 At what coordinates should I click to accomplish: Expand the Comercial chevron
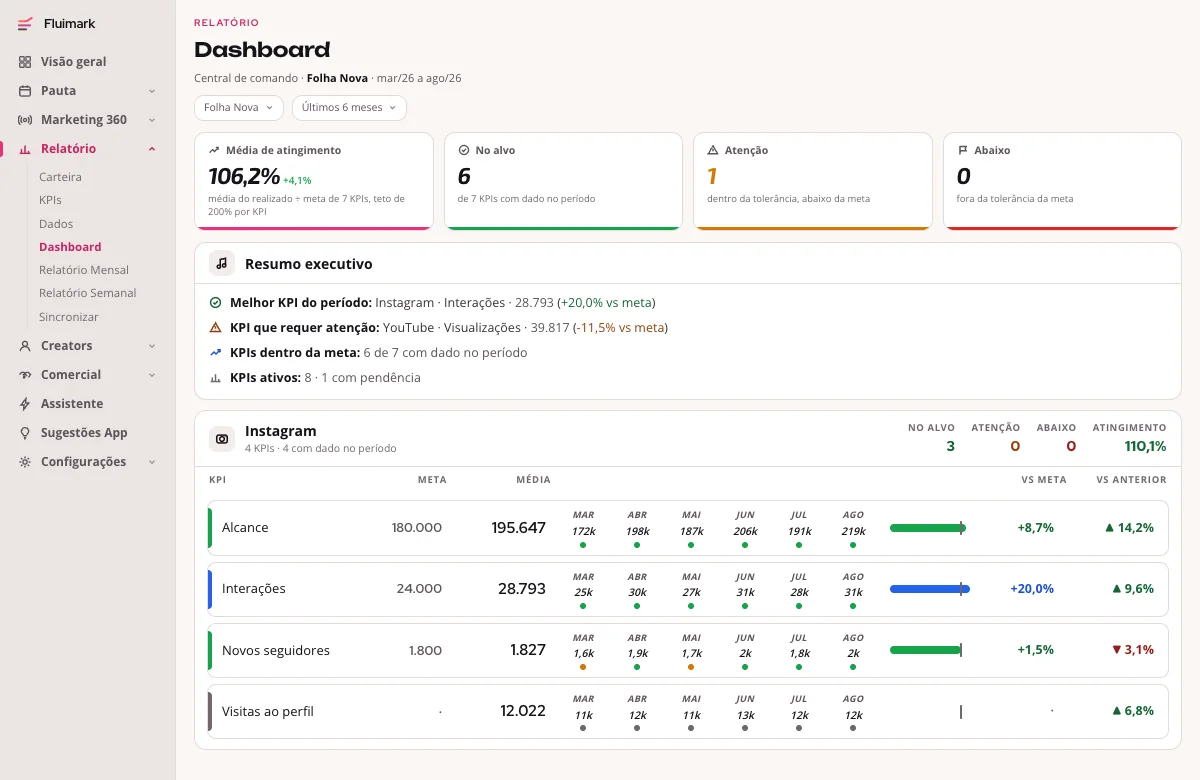click(152, 375)
